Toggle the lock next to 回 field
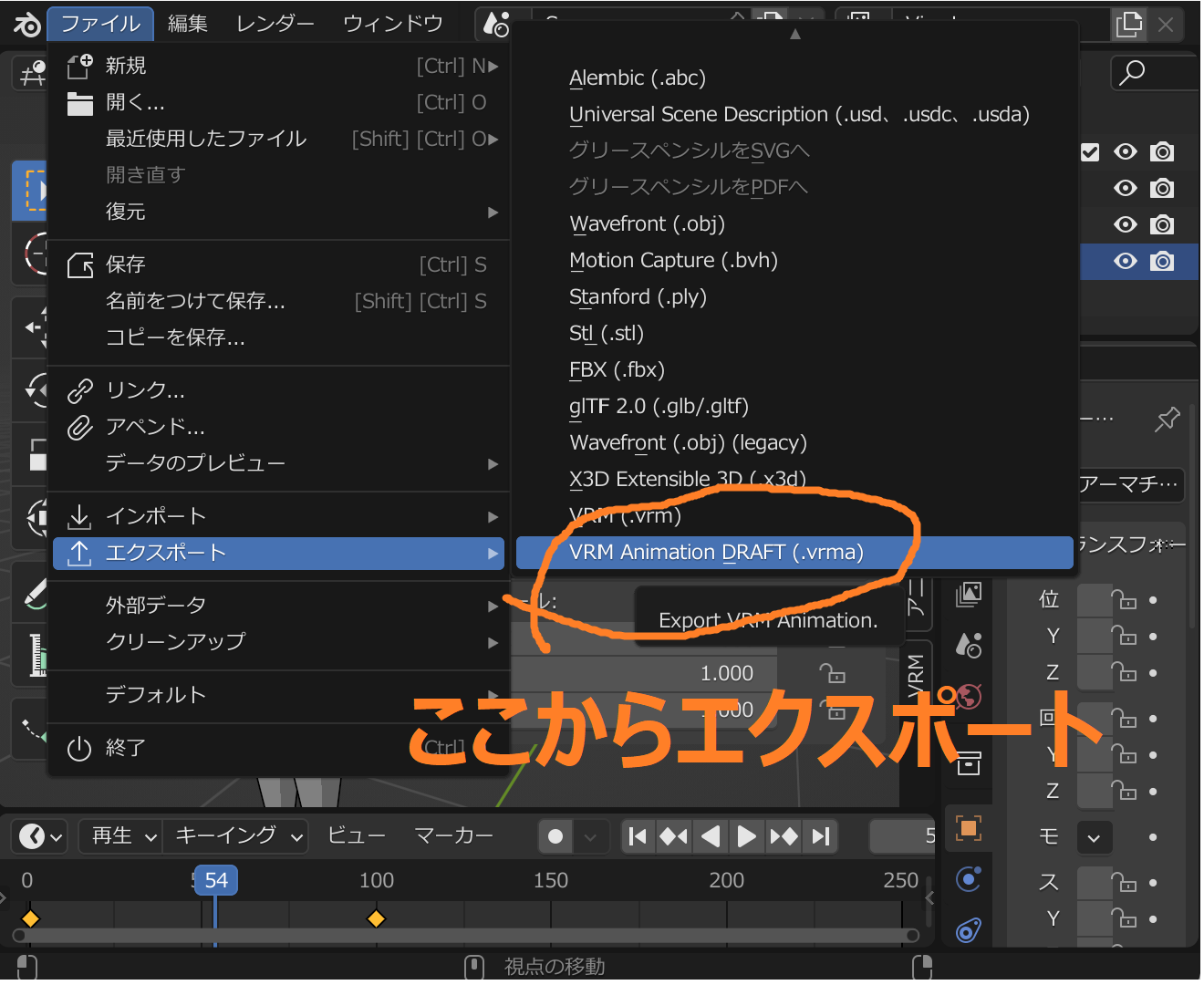Screen dimensions: 1204x985 click(1124, 719)
